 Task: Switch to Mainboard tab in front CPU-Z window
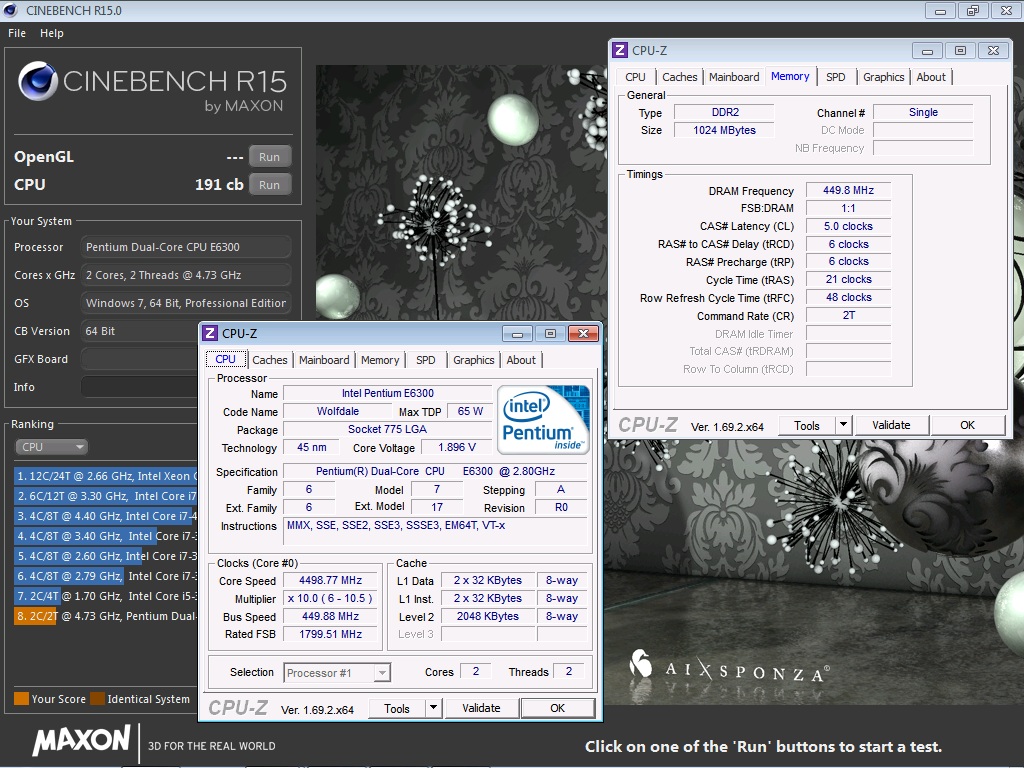[x=324, y=360]
